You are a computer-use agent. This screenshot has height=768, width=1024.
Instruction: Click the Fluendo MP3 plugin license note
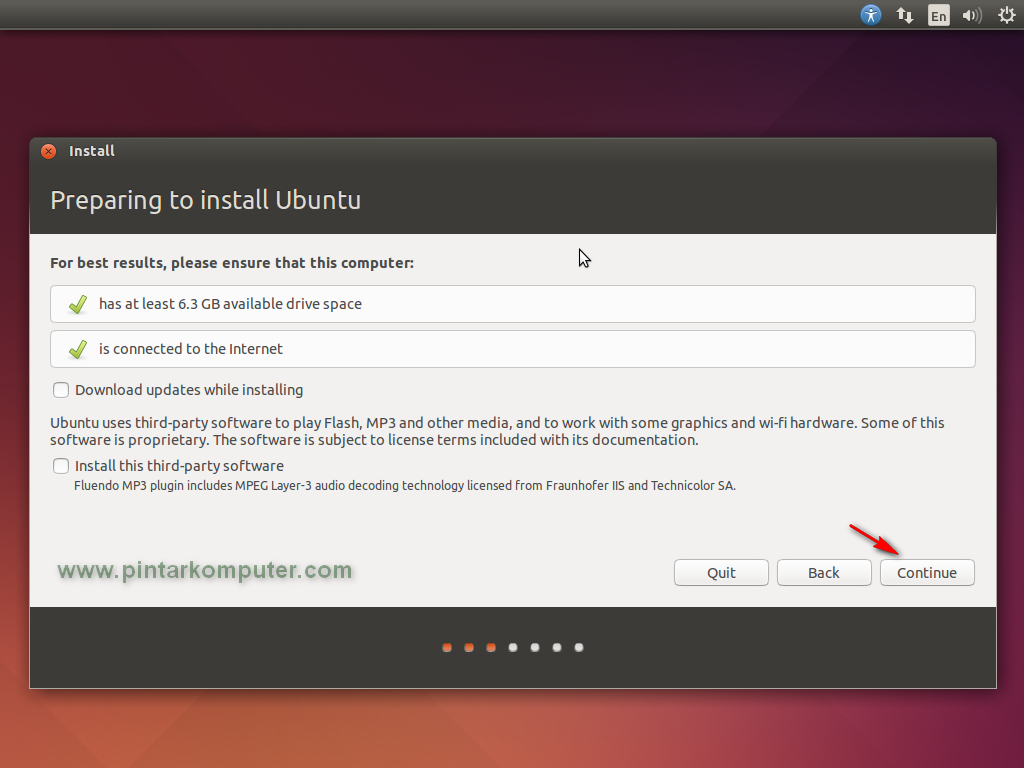tap(405, 486)
